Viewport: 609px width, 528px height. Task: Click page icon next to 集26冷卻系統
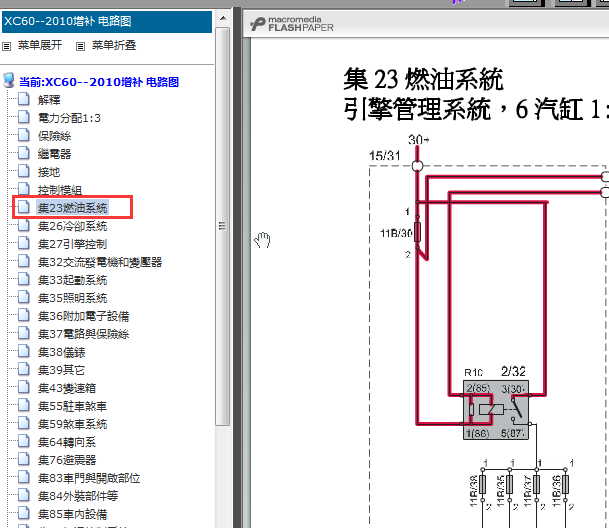point(24,225)
